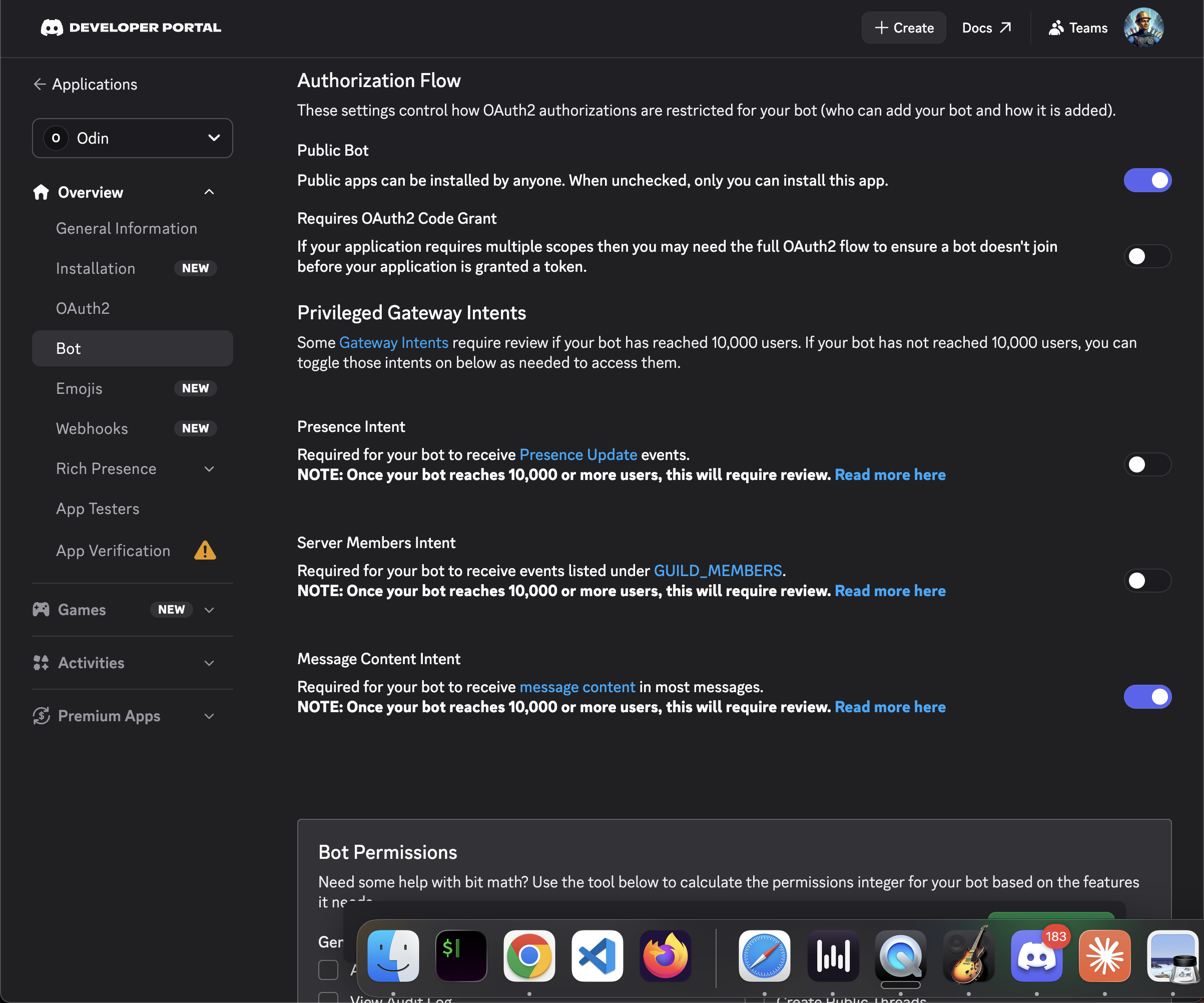Click the Discord logo in the header
Image resolution: width=1204 pixels, height=1003 pixels.
[x=52, y=28]
